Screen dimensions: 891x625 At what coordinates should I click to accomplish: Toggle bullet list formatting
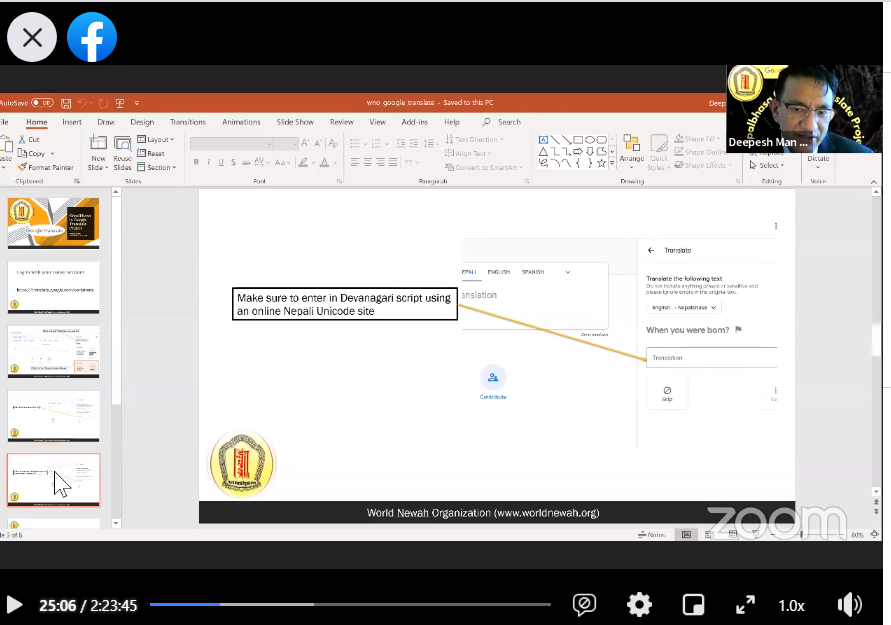[357, 143]
